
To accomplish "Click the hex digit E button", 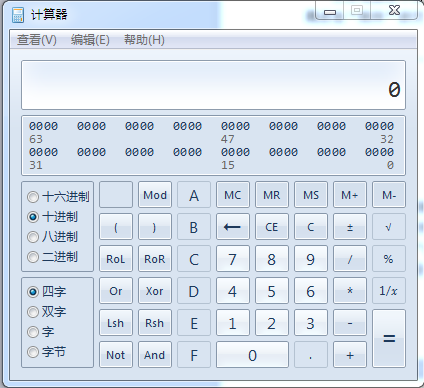I will pos(194,323).
